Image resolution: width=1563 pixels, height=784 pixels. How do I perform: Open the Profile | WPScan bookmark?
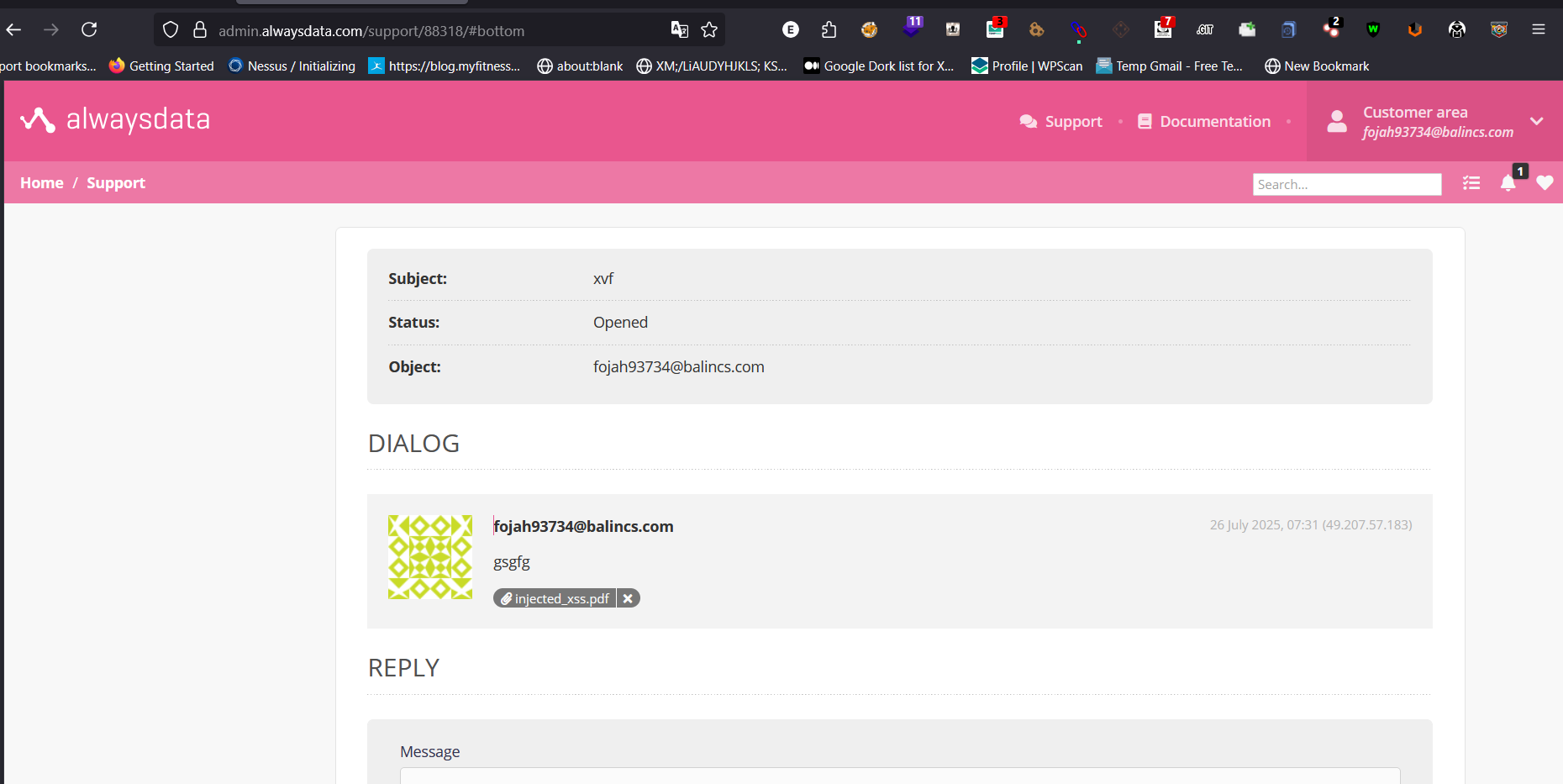(x=1027, y=66)
